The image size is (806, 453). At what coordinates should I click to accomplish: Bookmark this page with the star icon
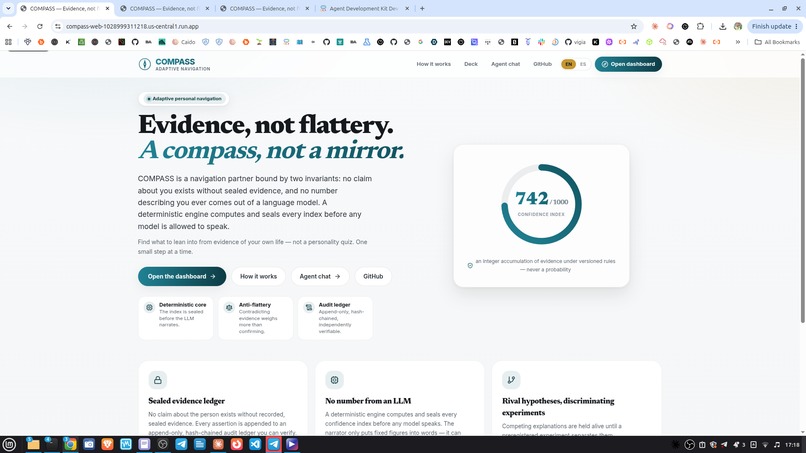click(x=634, y=26)
